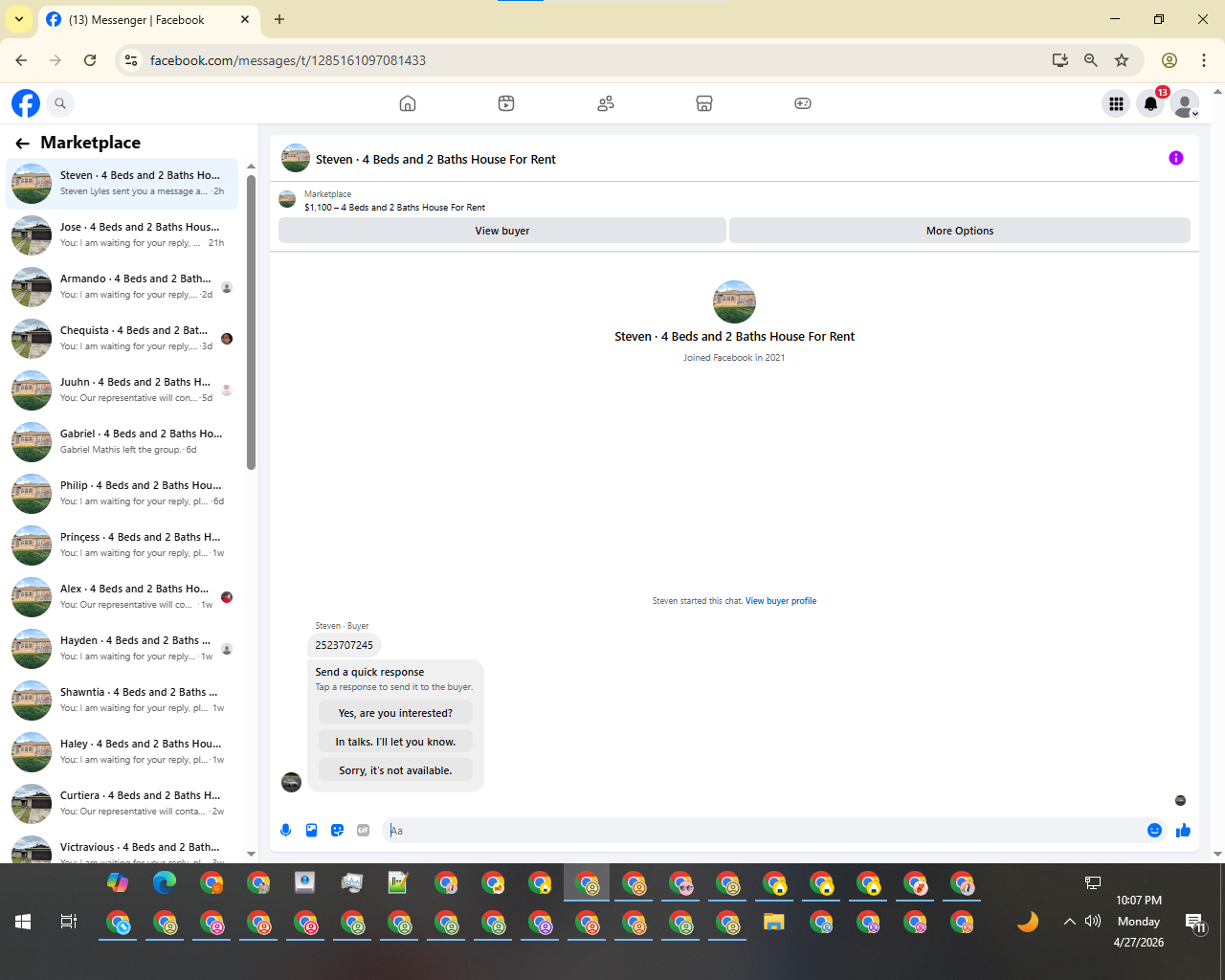
Task: Open File Explorer in the taskbar
Action: tap(774, 922)
